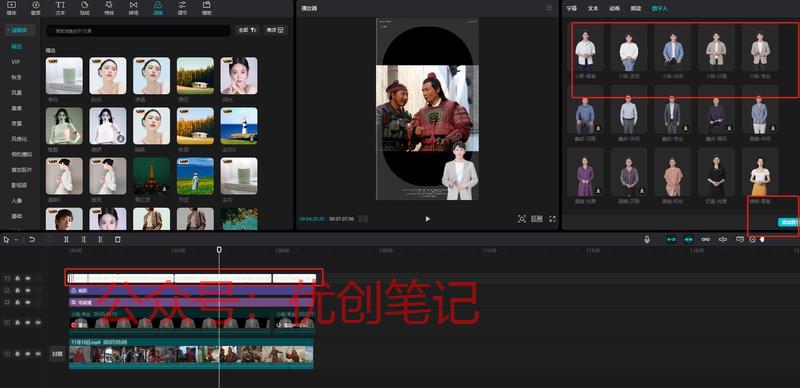Toggle lock on the main video track
The width and height of the screenshot is (800, 388).
[17, 353]
